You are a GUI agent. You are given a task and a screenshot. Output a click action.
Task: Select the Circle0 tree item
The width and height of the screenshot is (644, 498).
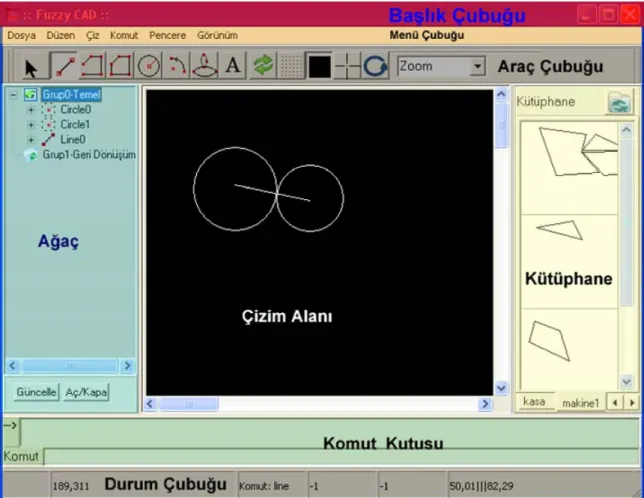click(76, 110)
